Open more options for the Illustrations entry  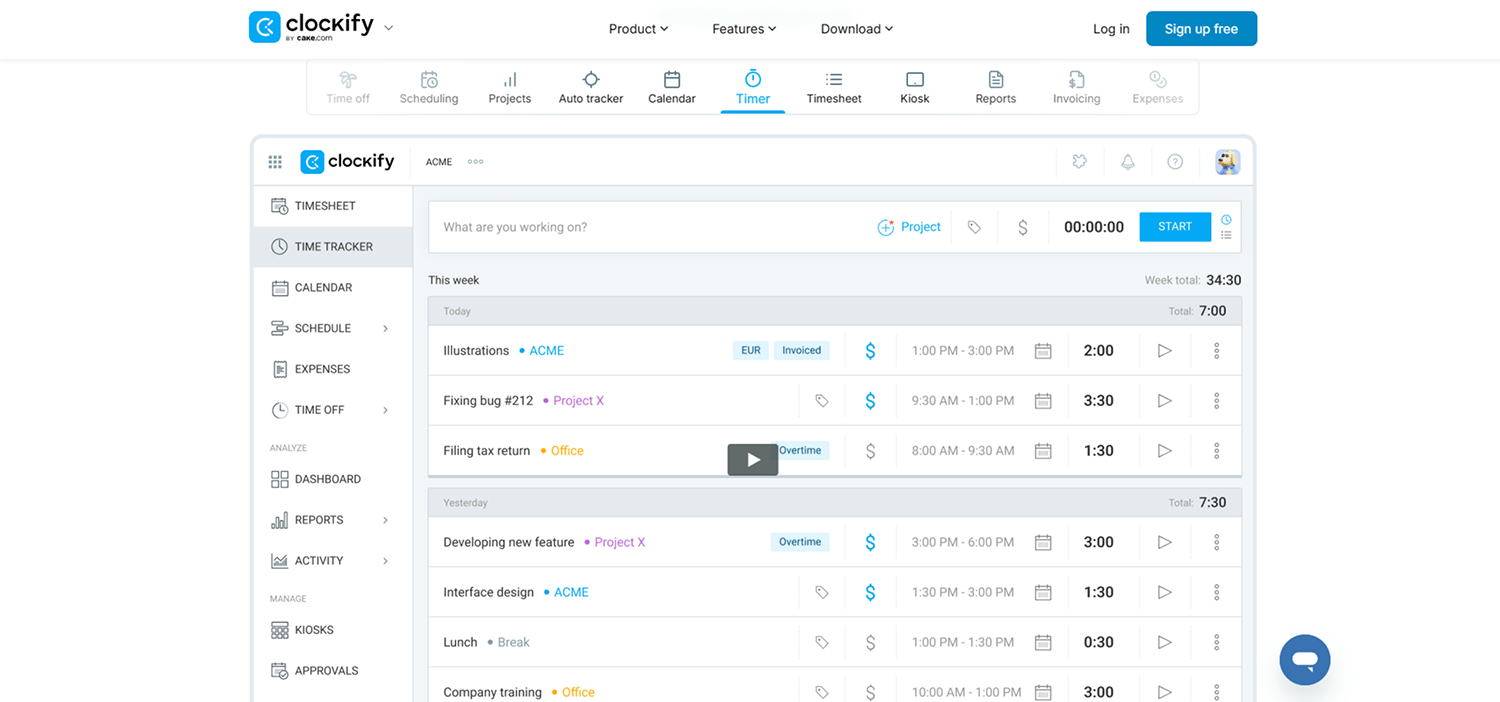(x=1217, y=351)
